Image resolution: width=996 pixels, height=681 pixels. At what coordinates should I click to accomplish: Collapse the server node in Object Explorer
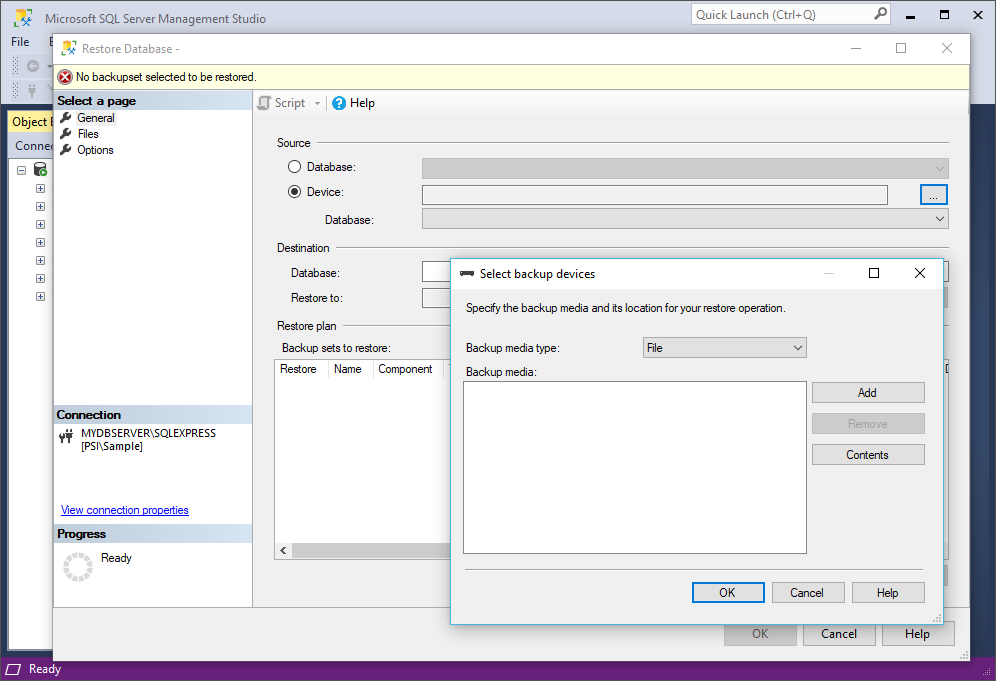tap(22, 170)
